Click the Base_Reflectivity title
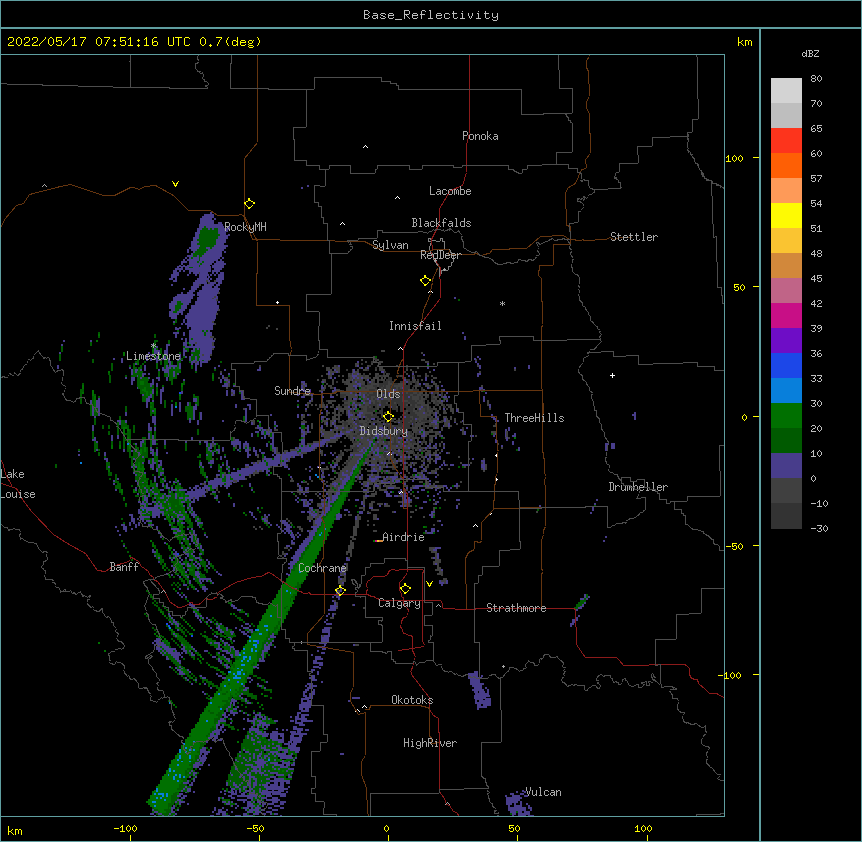This screenshot has width=862, height=842. 431,15
